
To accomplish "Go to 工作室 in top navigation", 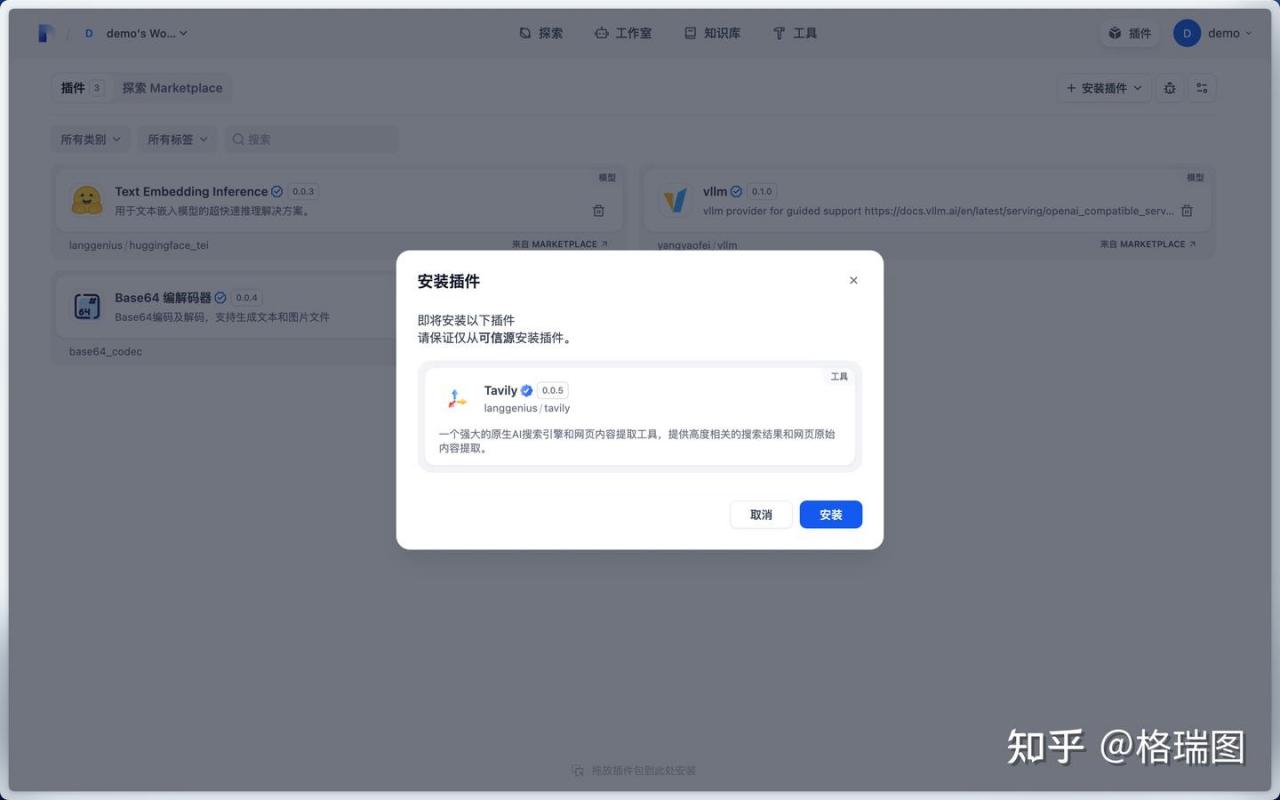I will click(x=623, y=33).
